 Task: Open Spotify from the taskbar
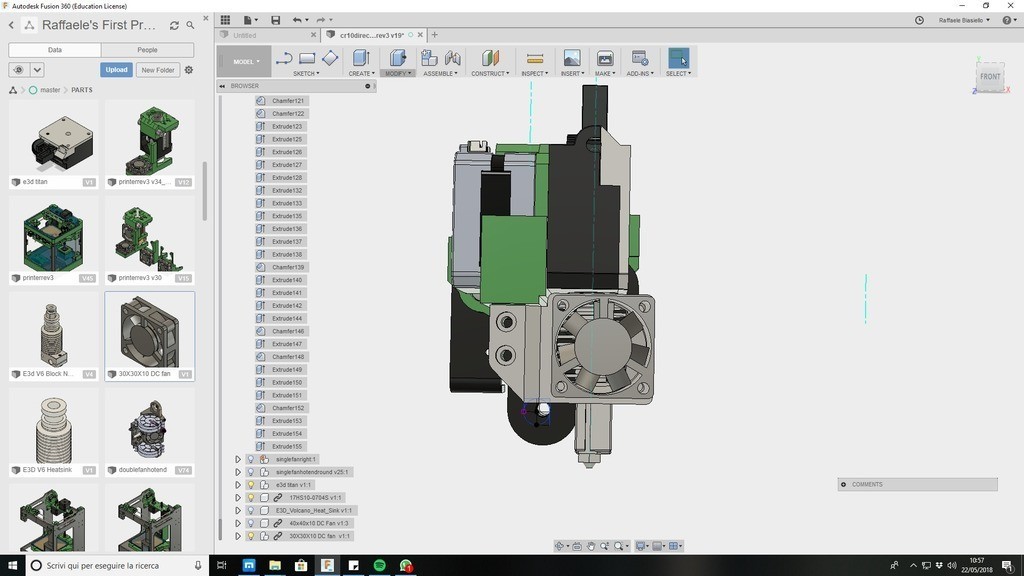tap(379, 566)
